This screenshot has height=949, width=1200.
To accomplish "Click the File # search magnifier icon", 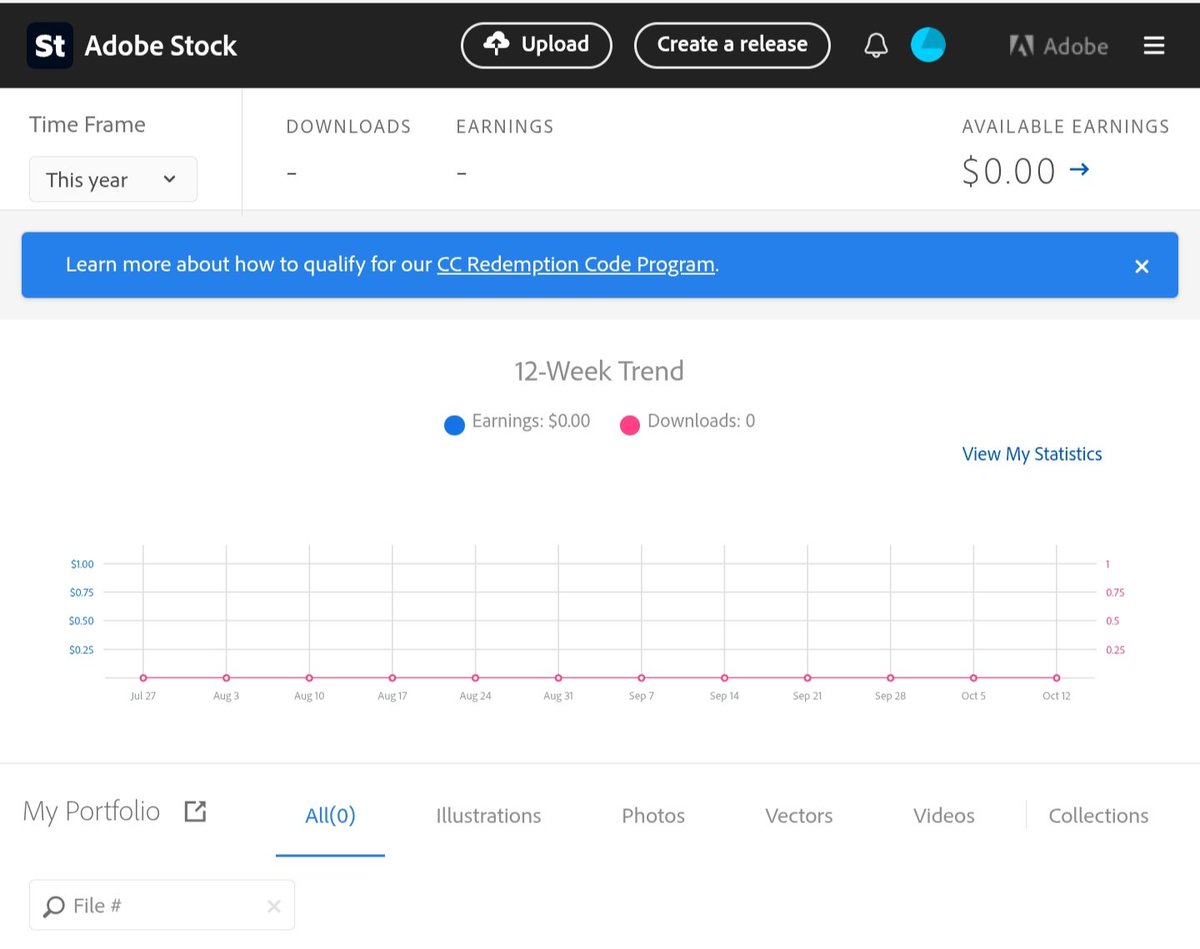I will point(53,907).
